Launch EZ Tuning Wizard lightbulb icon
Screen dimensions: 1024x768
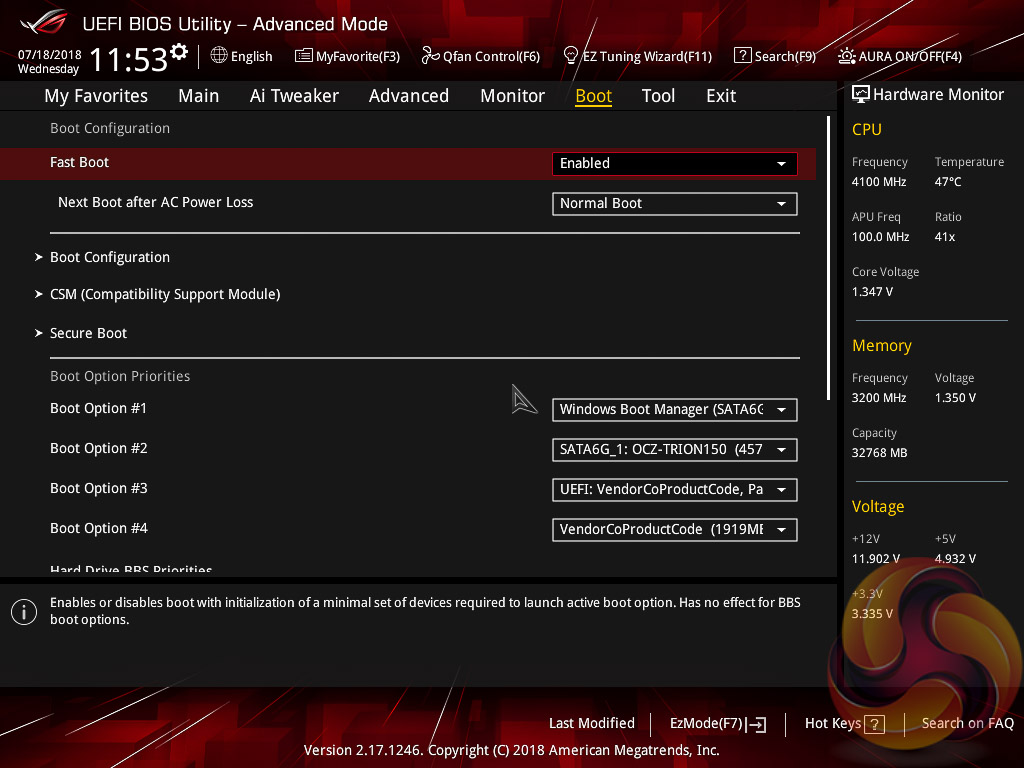571,55
